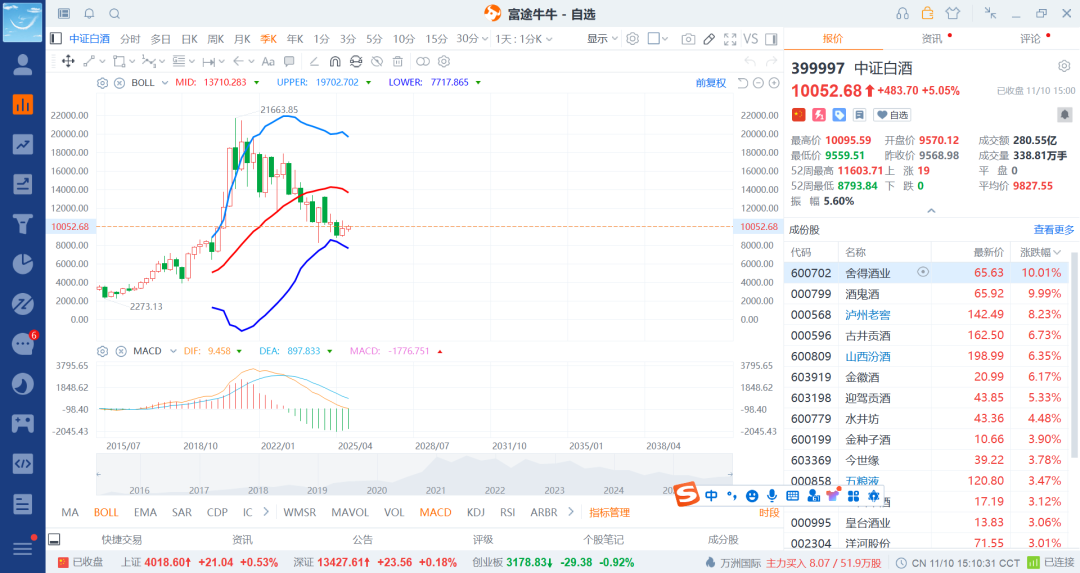Viewport: 1080px width, 573px height.
Task: Expand the 30分 interval dropdown
Action: 472,39
